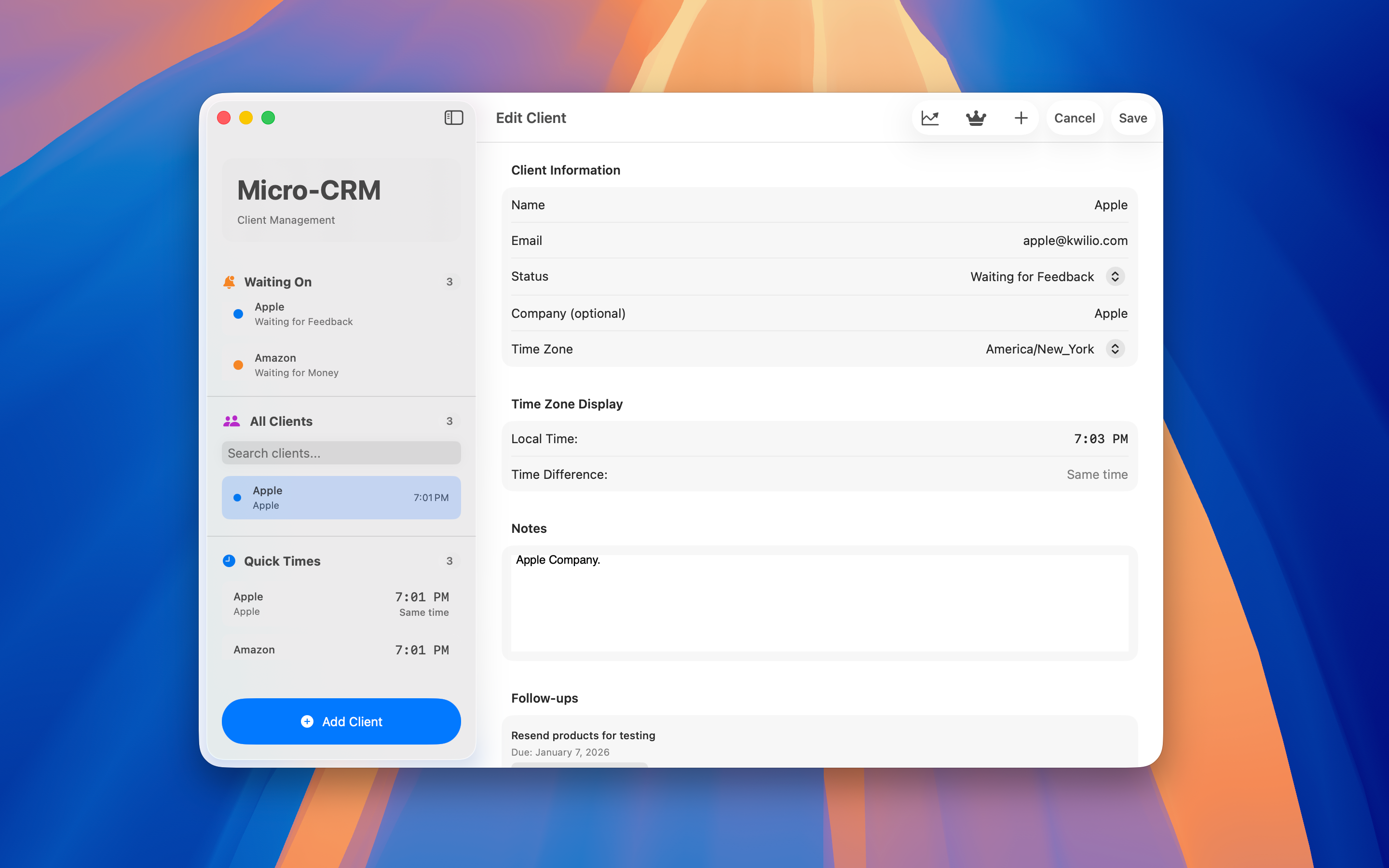
Task: Select Apple in Waiting On list
Action: (x=341, y=314)
